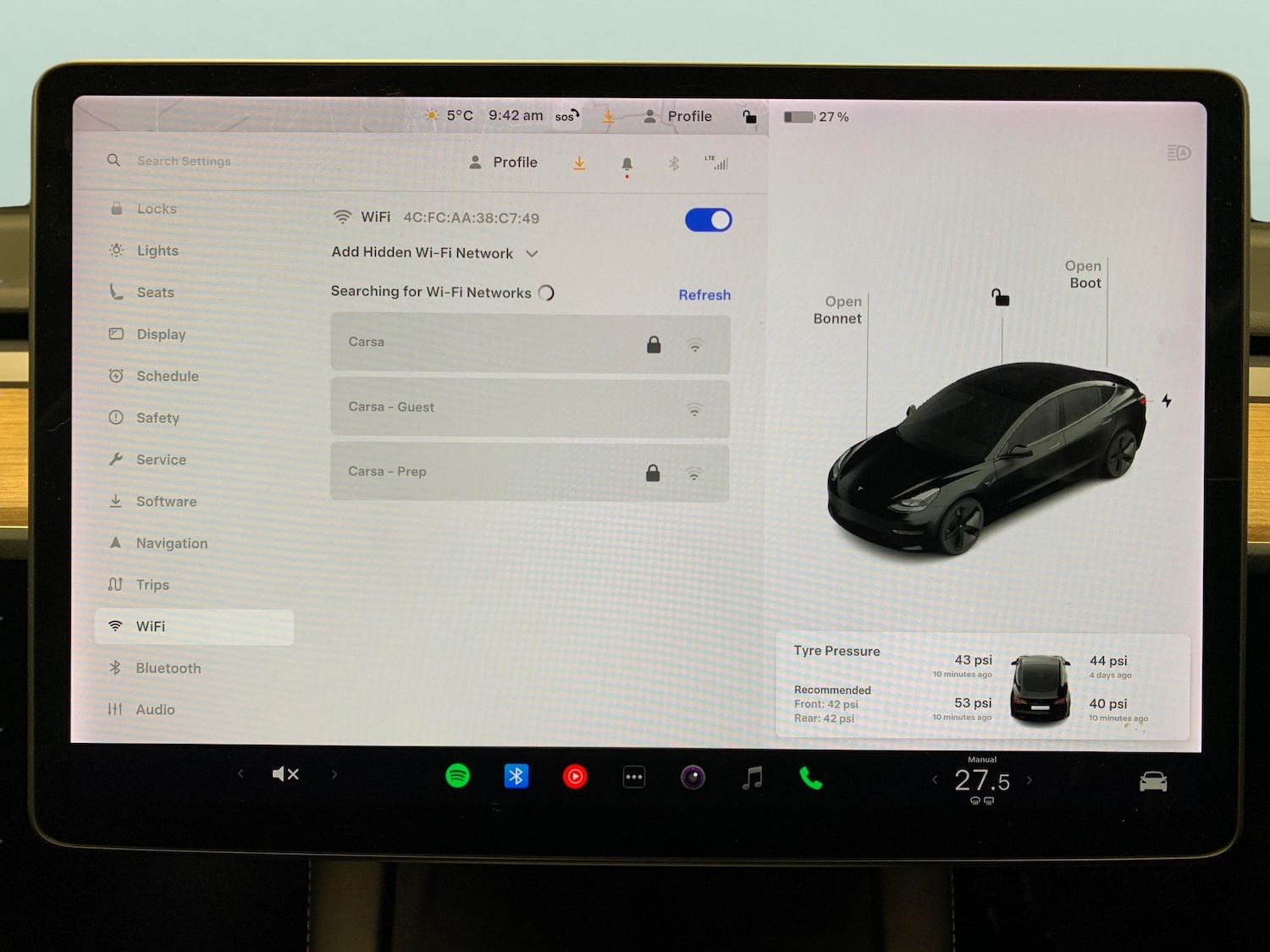Tap Open Boot on the car diagram
1270x952 pixels.
pos(1084,274)
